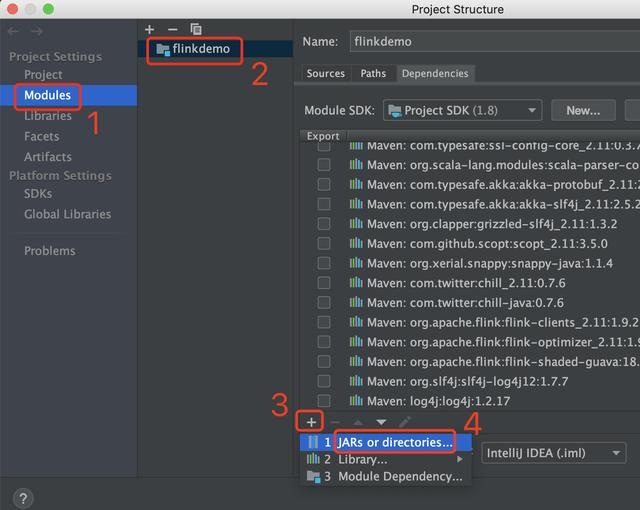Open the IntelliJ IDEA (.iml) format dropdown
640x510 pixels.
(x=553, y=453)
